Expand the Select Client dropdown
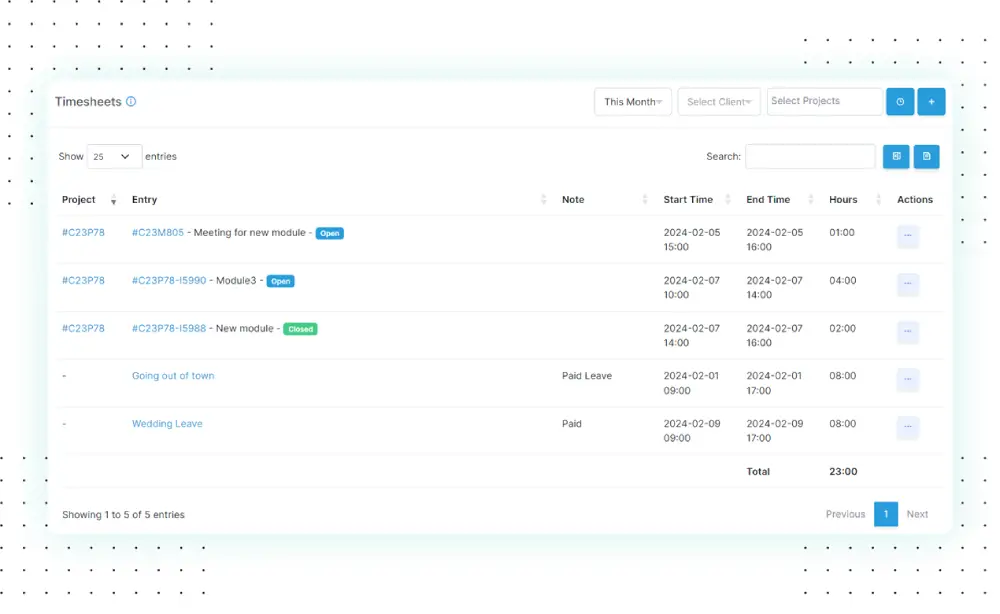 (718, 101)
